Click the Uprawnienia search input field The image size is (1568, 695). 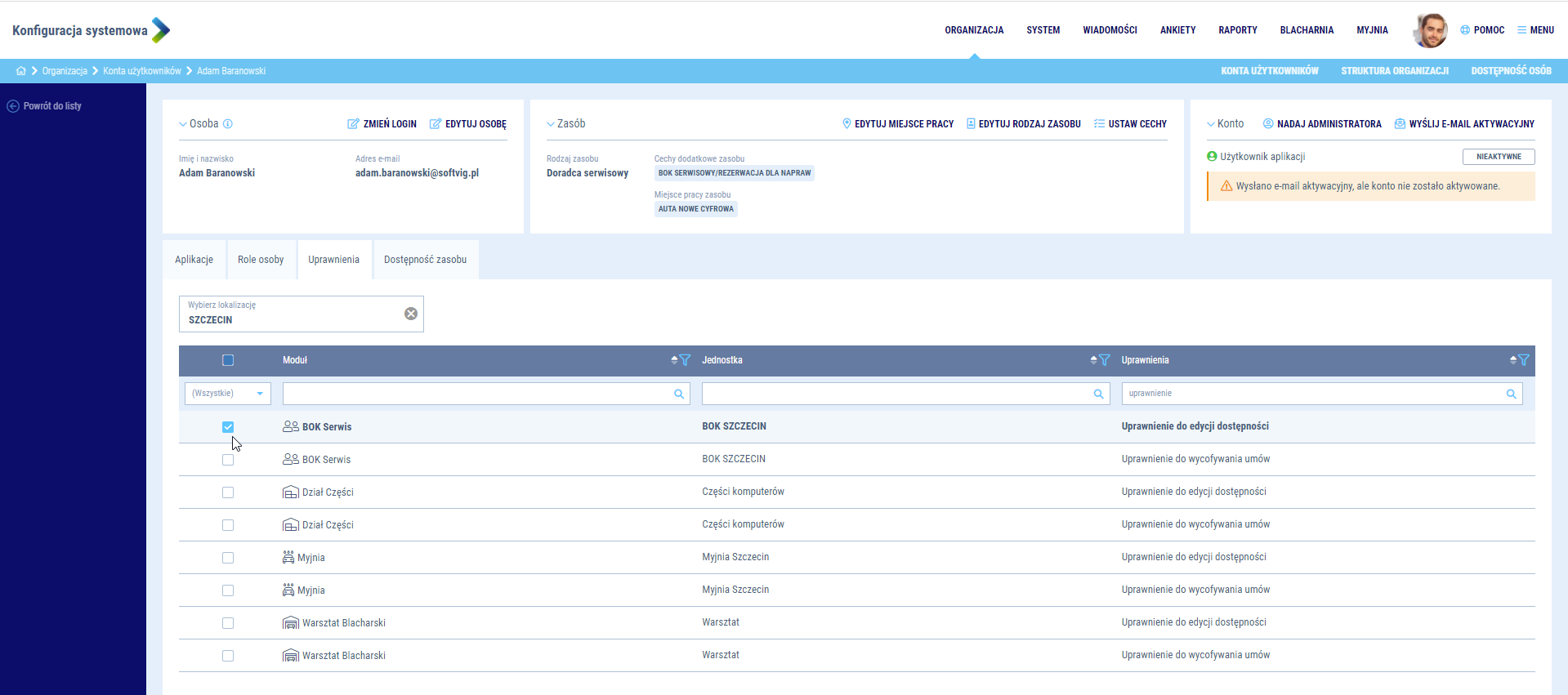click(x=1311, y=394)
